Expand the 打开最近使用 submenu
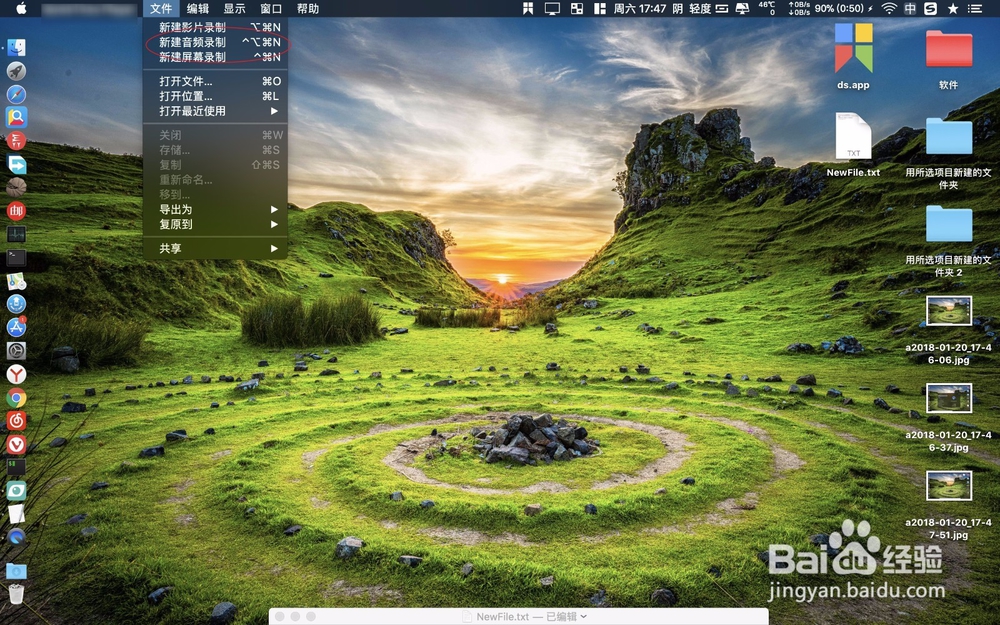Viewport: 1000px width, 625px height. pyautogui.click(x=200, y=112)
